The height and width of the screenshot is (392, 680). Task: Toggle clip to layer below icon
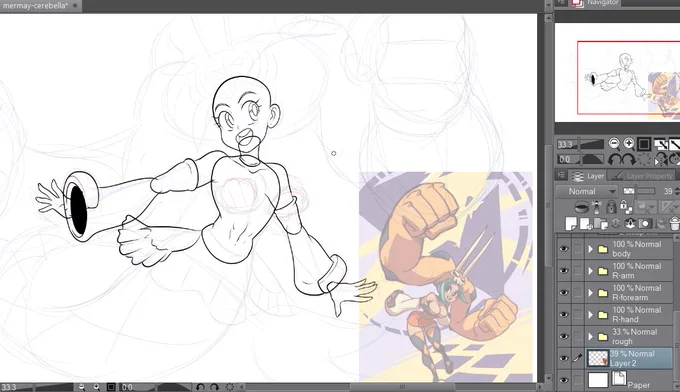(582, 207)
